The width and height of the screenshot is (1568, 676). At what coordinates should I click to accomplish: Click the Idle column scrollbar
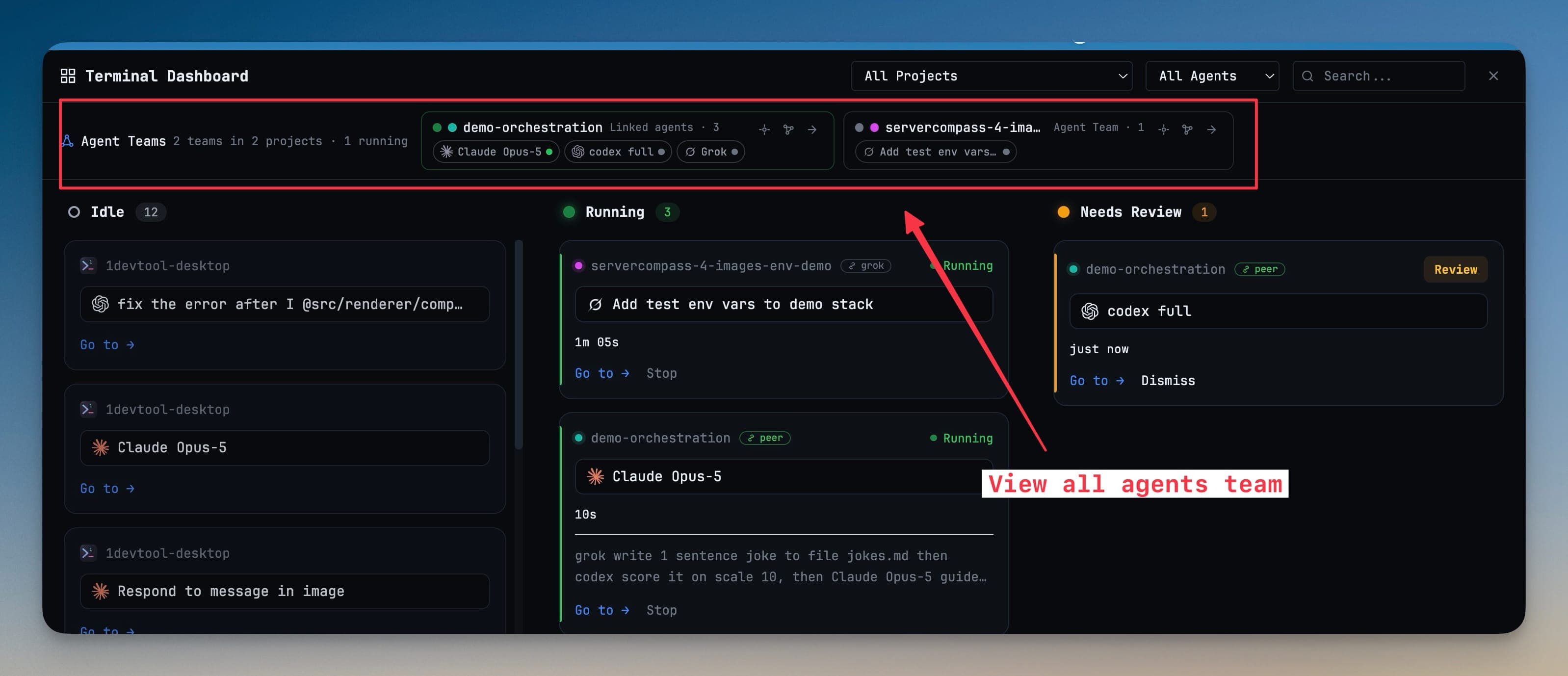(x=519, y=344)
